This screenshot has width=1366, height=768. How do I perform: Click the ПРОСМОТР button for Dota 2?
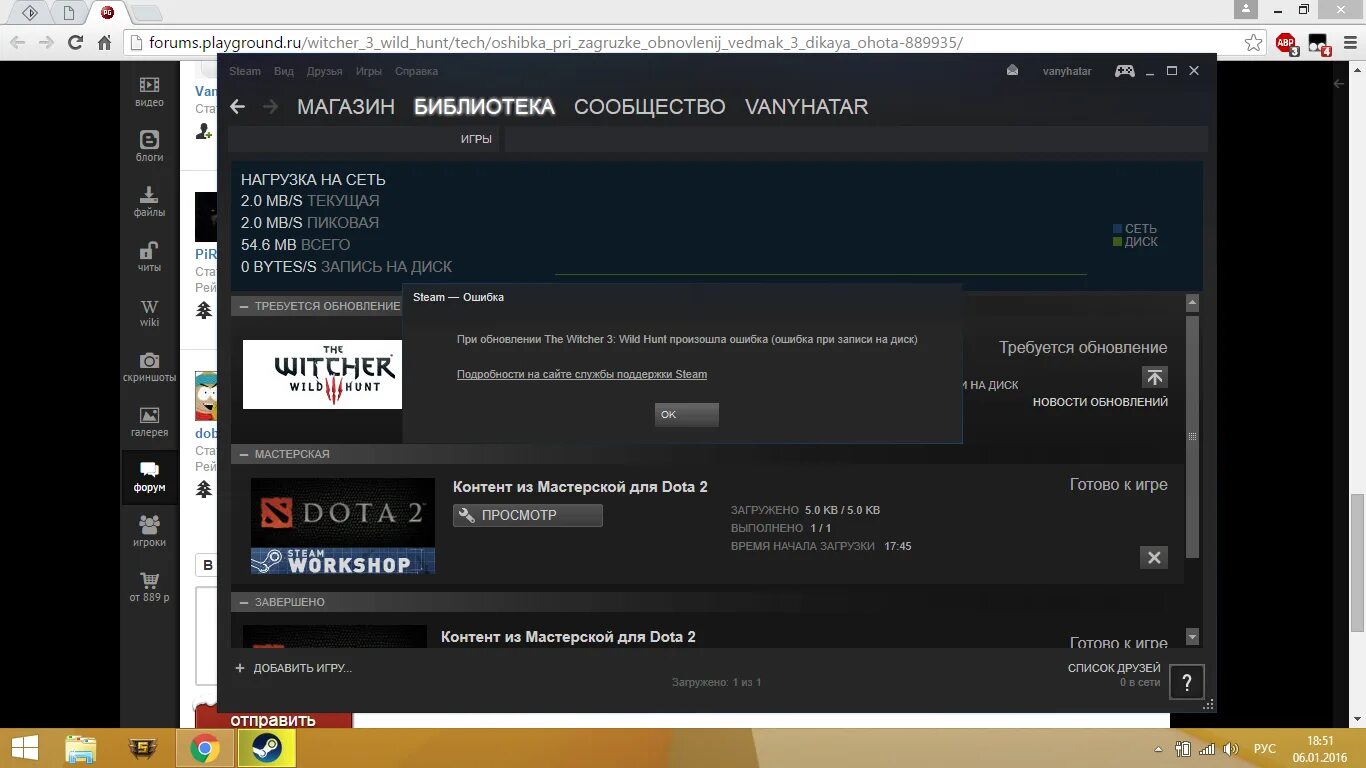point(528,515)
